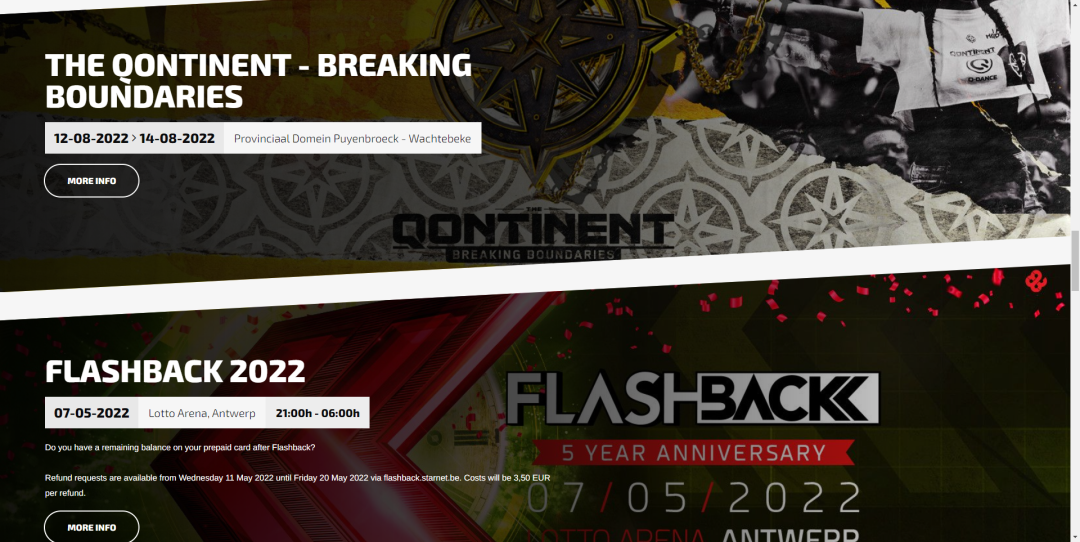
Task: Click the page's vertical scrollbar thumb
Action: pyautogui.click(x=1075, y=260)
